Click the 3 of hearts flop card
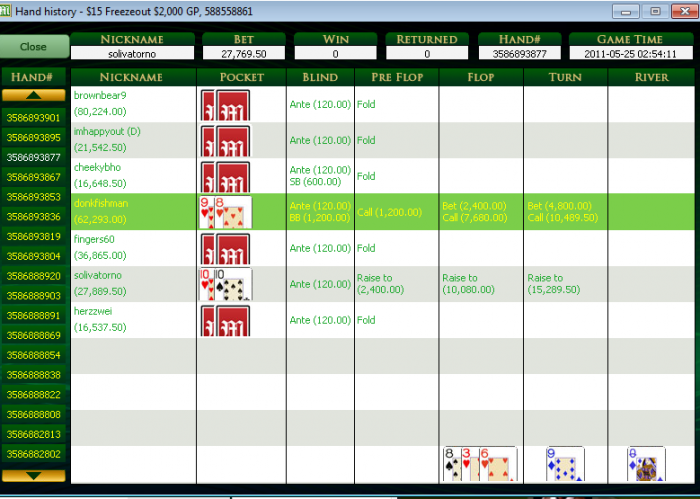The height and width of the screenshot is (499, 700). [470, 464]
